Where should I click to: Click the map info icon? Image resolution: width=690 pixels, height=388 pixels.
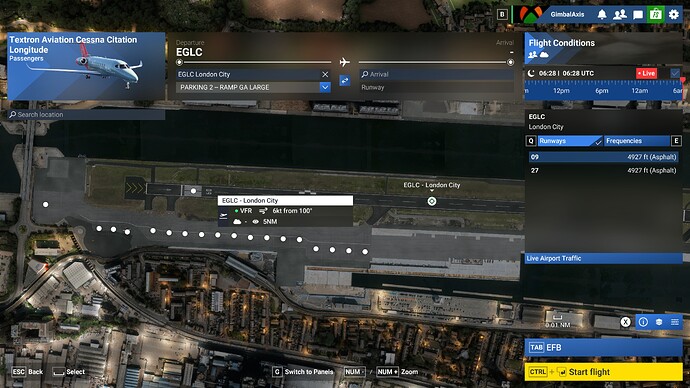pyautogui.click(x=643, y=322)
